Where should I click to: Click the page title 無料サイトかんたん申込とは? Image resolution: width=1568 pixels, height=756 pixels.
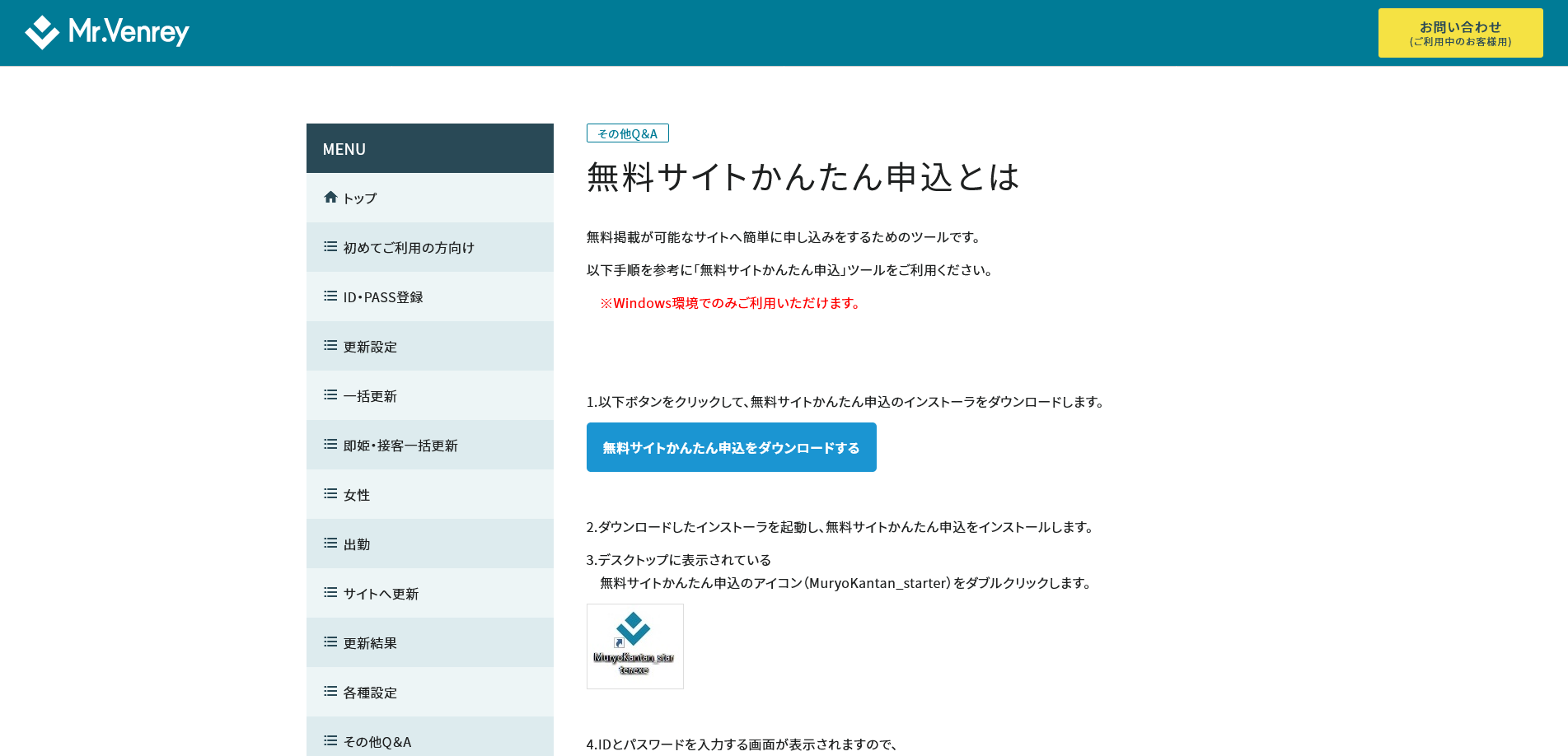803,177
